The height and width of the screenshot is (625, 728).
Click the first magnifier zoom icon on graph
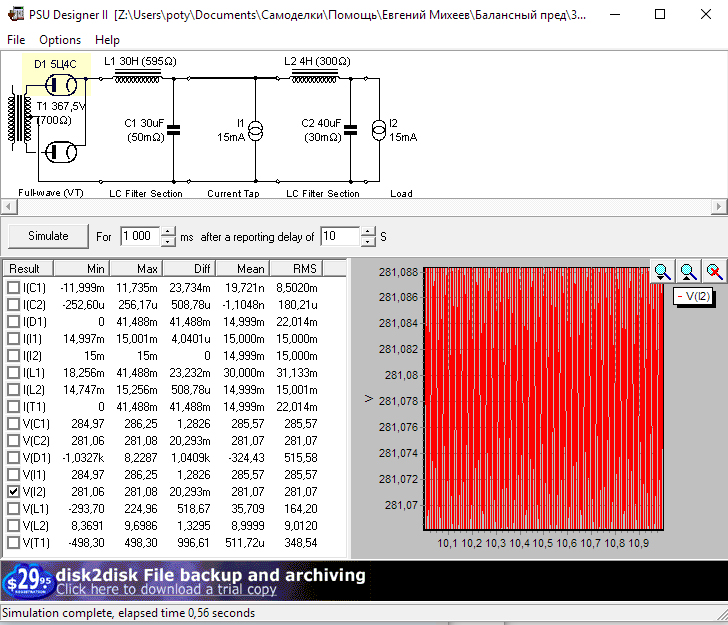[662, 271]
